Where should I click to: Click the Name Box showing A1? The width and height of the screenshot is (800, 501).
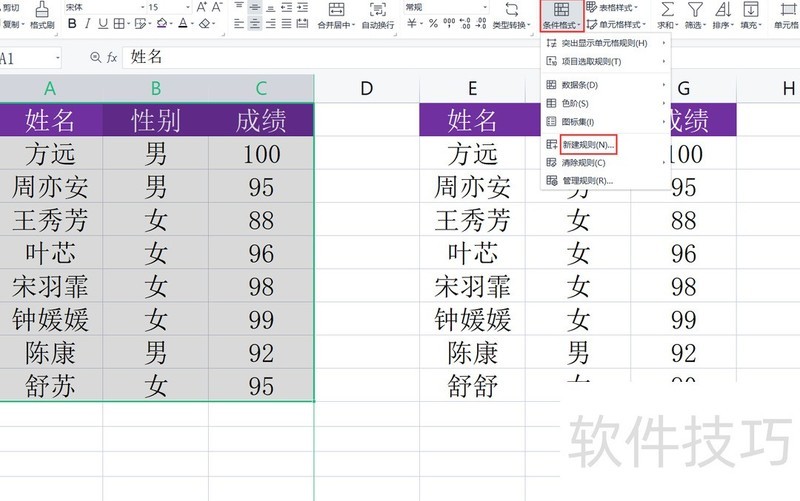click(x=30, y=58)
